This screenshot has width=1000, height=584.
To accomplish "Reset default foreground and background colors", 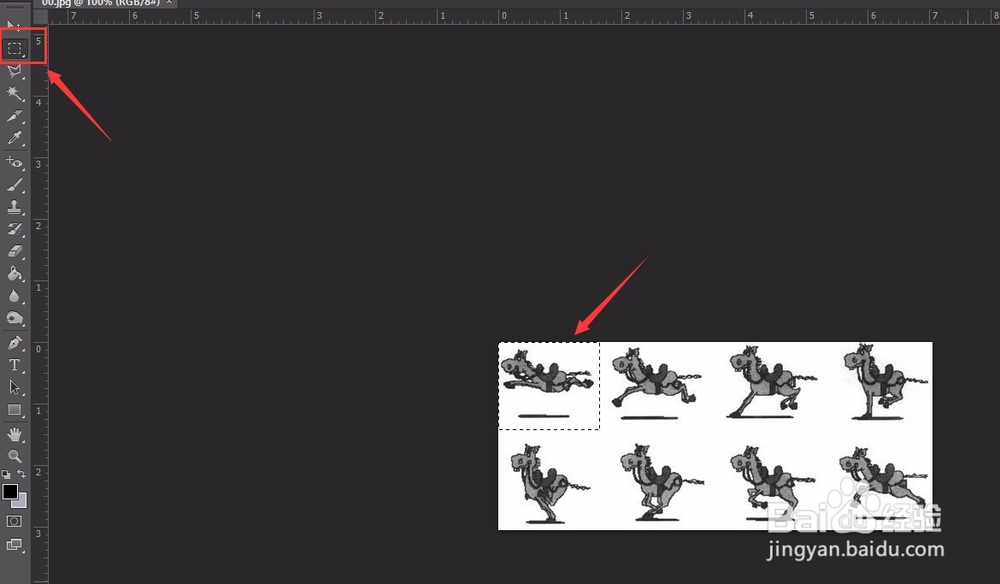I will tap(6, 474).
